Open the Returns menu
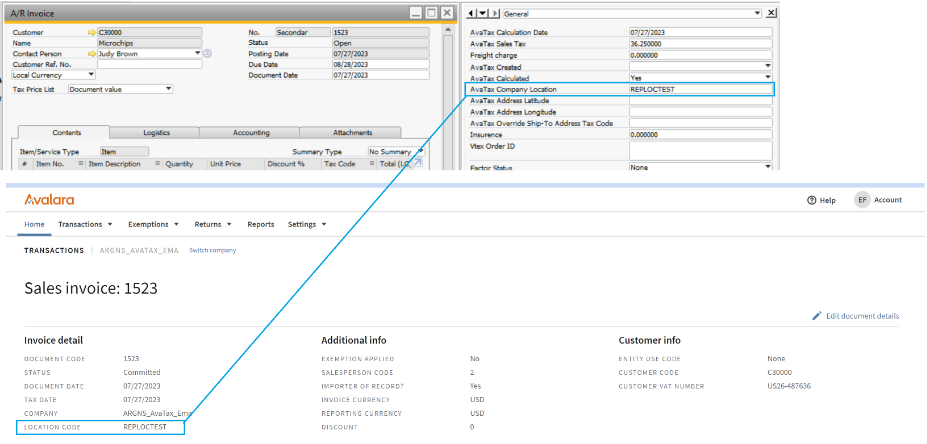The width and height of the screenshot is (927, 444). pos(213,225)
